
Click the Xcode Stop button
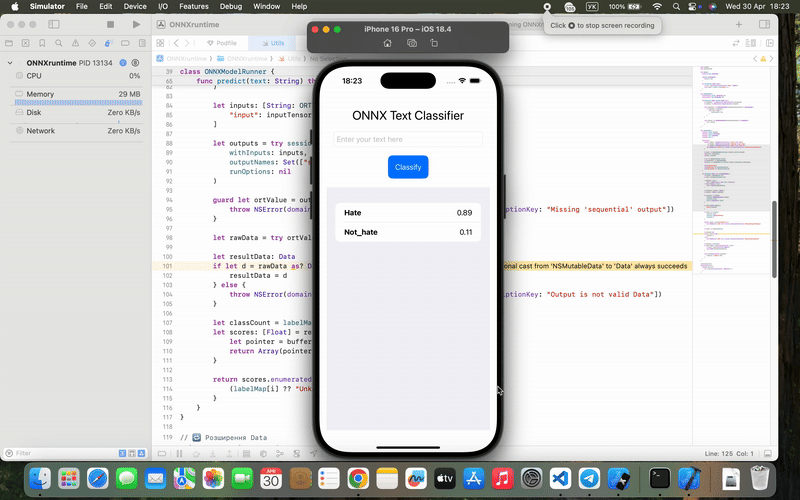(x=111, y=24)
